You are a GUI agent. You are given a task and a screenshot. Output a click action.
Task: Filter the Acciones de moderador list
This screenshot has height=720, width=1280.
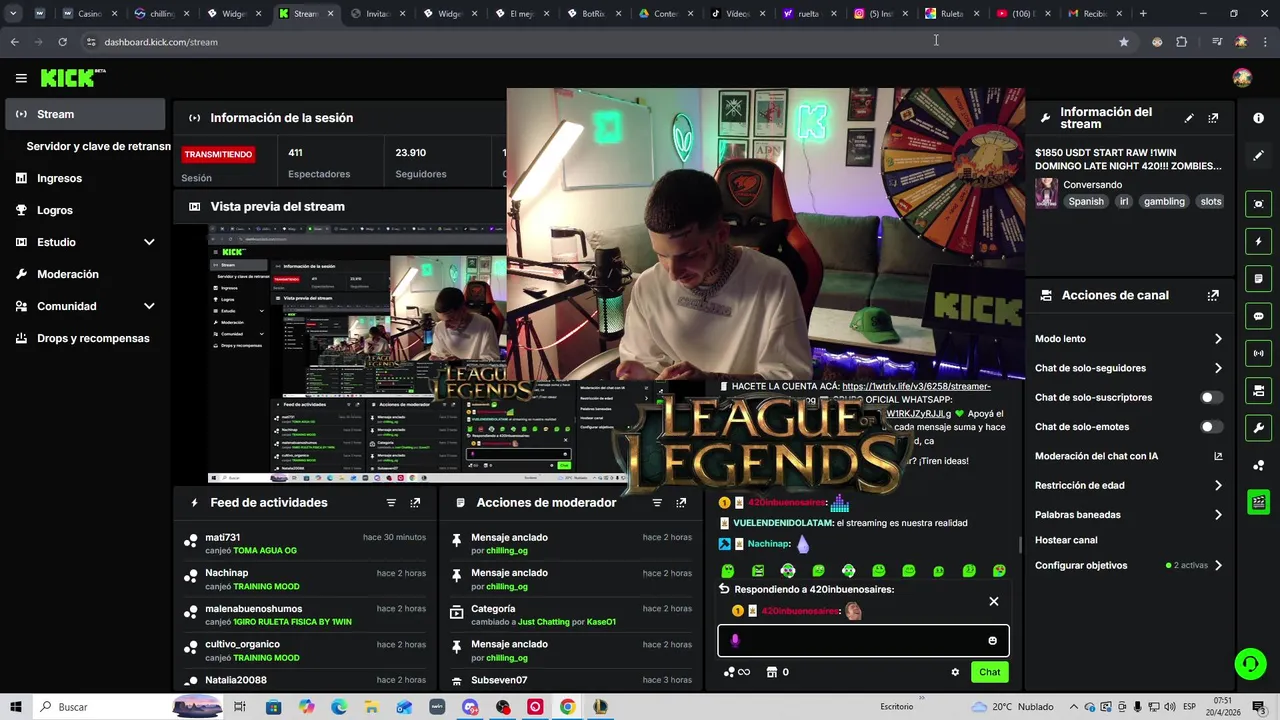pos(657,503)
